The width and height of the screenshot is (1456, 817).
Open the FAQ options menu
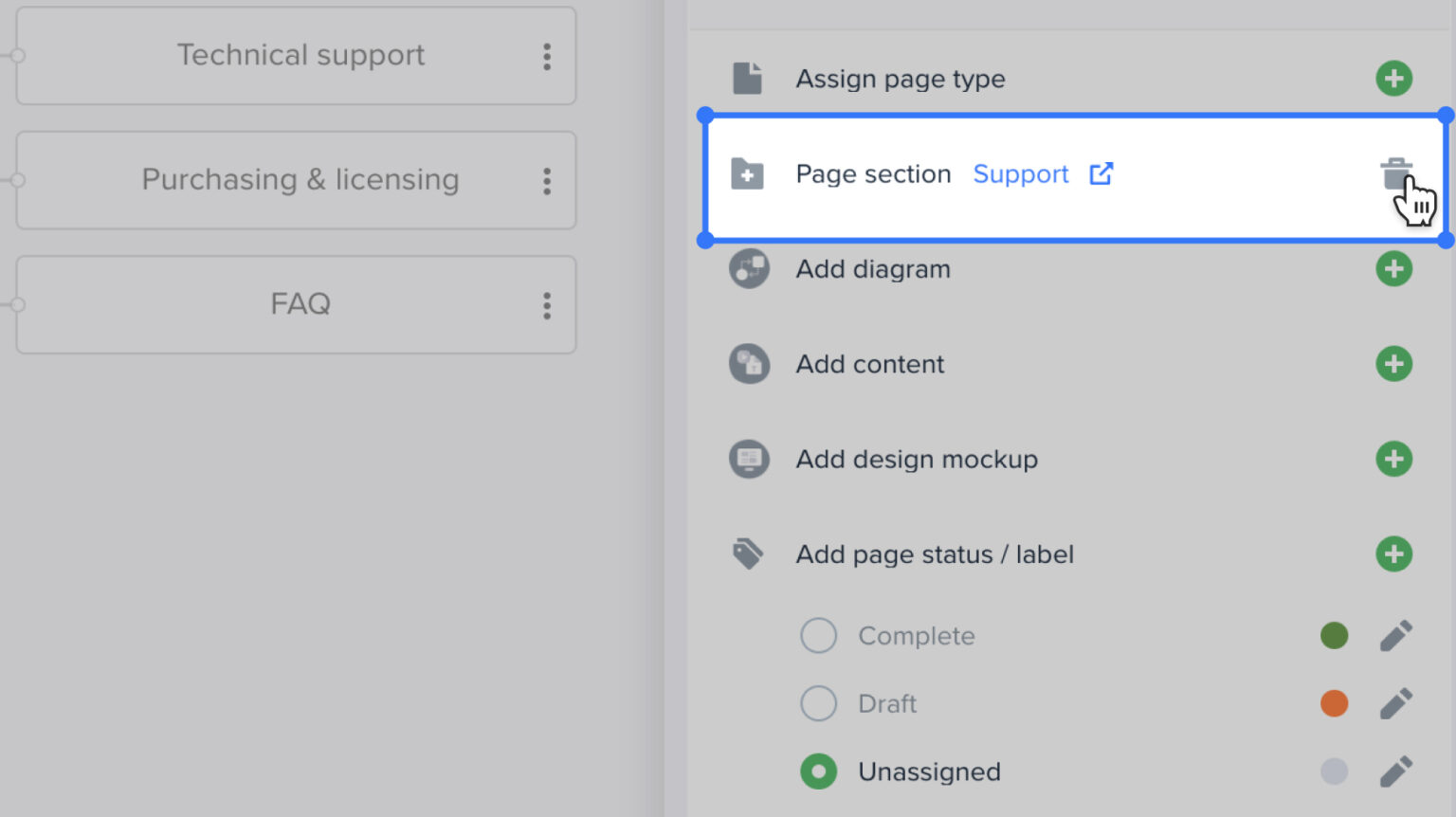[x=547, y=304]
